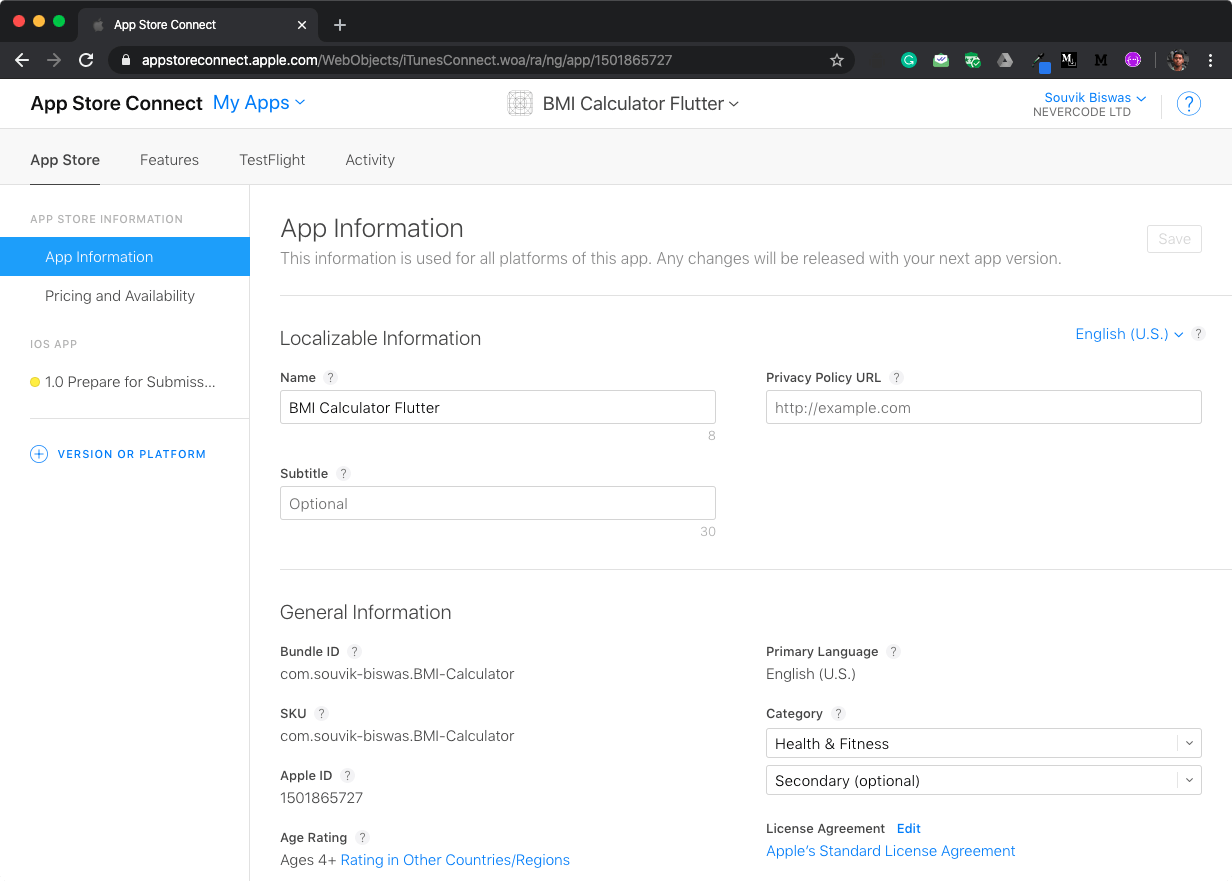Screen dimensions: 1232x881
Task: Click into the Subtitle input field
Action: coord(498,503)
